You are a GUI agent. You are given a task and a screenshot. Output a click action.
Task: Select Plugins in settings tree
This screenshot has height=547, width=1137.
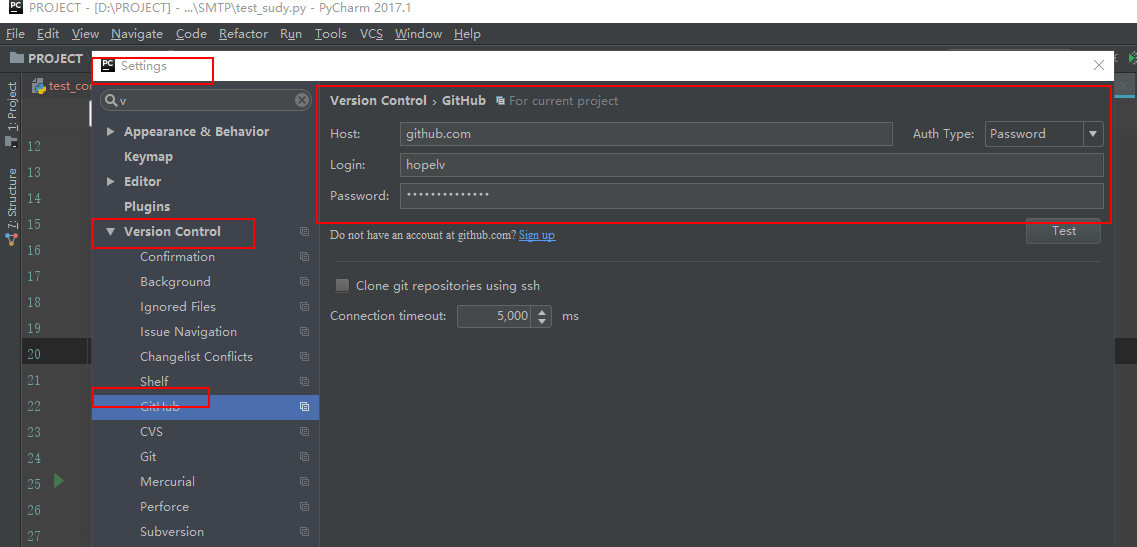[146, 207]
